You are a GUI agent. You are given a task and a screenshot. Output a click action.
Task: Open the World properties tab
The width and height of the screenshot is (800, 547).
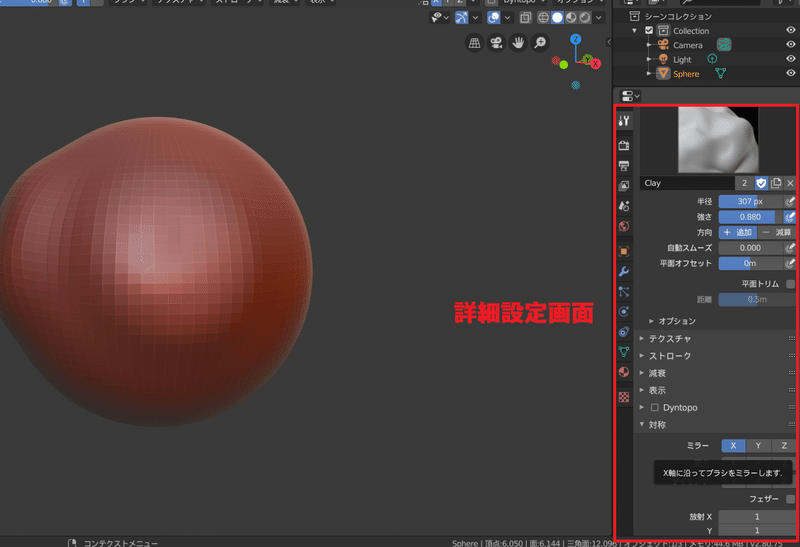pyautogui.click(x=624, y=226)
